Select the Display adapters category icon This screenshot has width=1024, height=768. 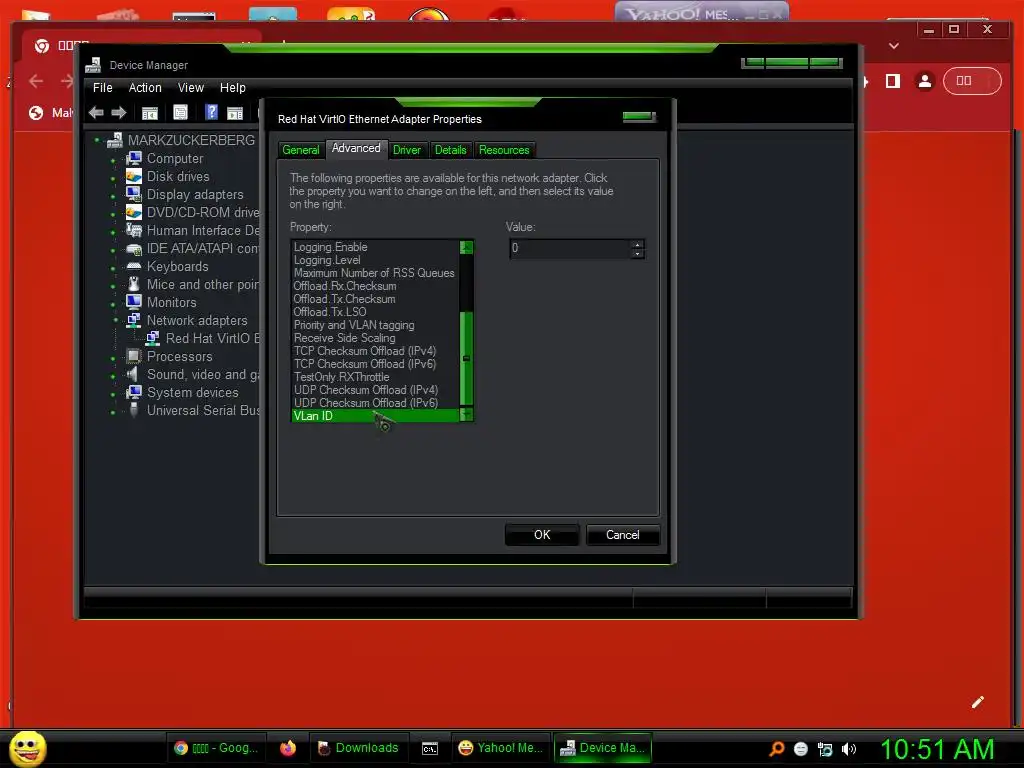tap(134, 194)
